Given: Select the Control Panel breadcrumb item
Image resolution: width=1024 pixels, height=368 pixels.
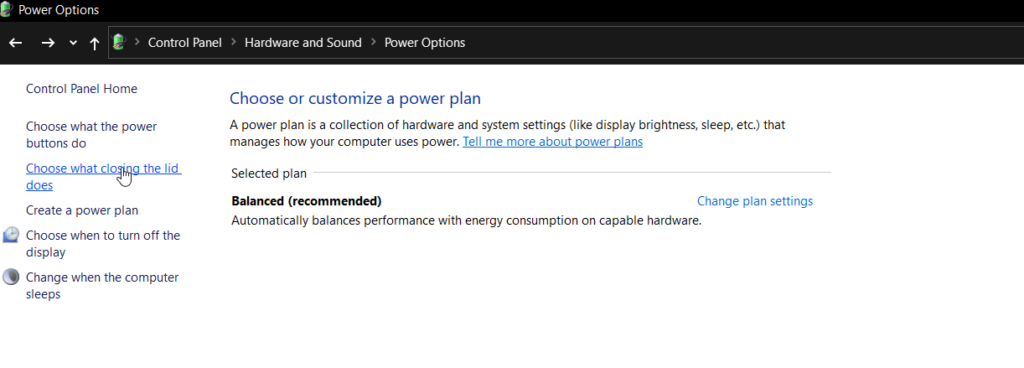Looking at the screenshot, I should pyautogui.click(x=185, y=42).
